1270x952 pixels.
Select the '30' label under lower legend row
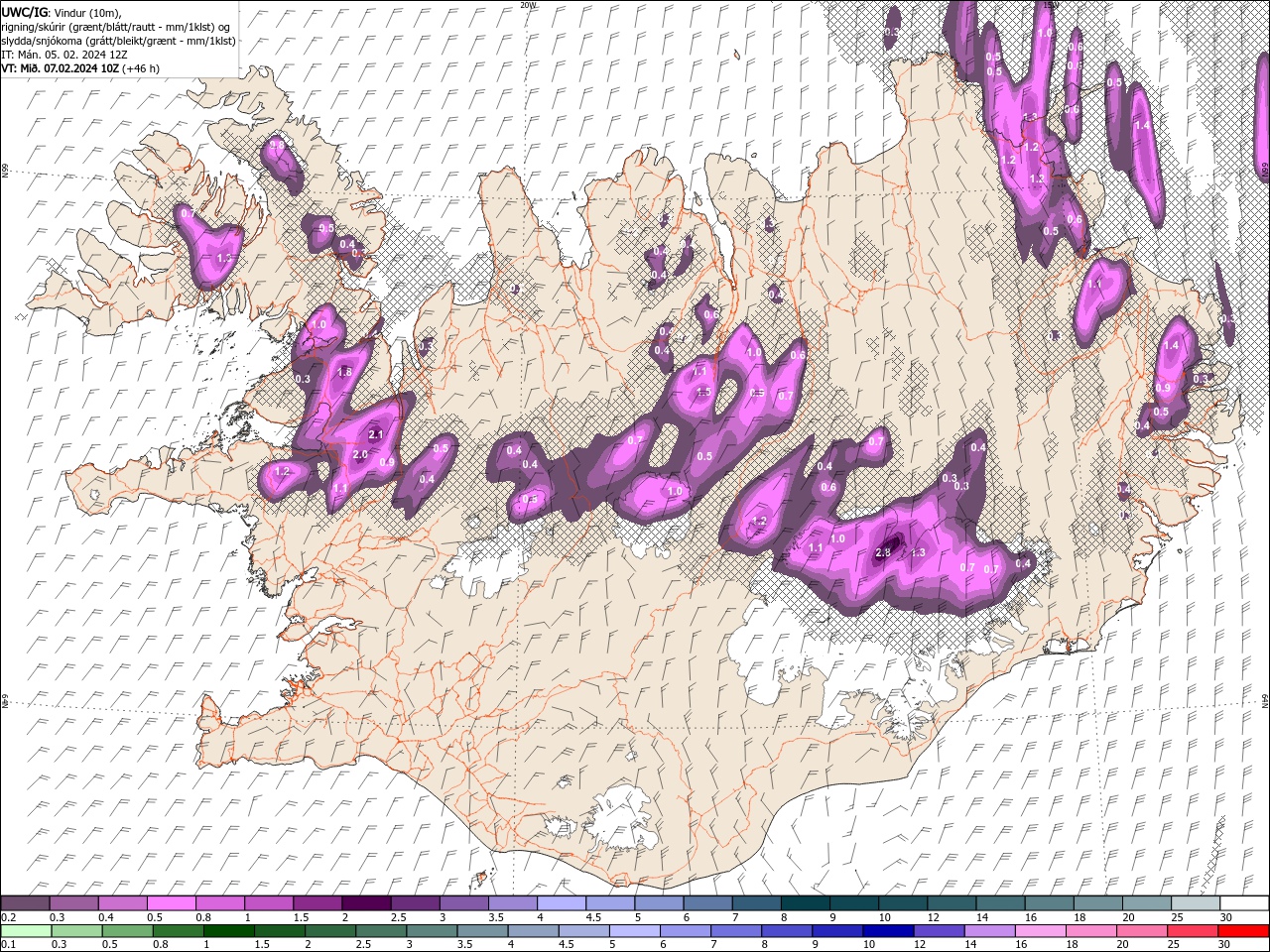(x=1223, y=945)
